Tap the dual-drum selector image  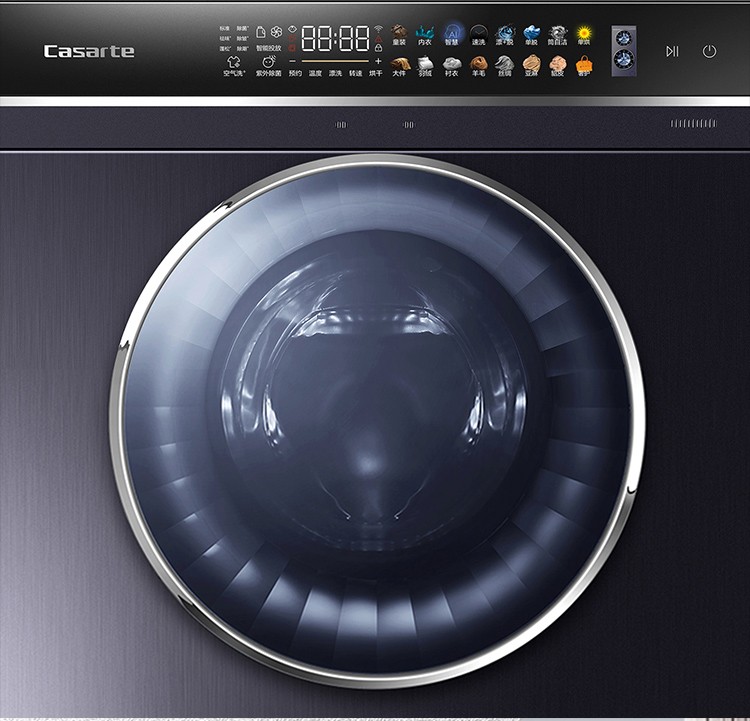[624, 49]
